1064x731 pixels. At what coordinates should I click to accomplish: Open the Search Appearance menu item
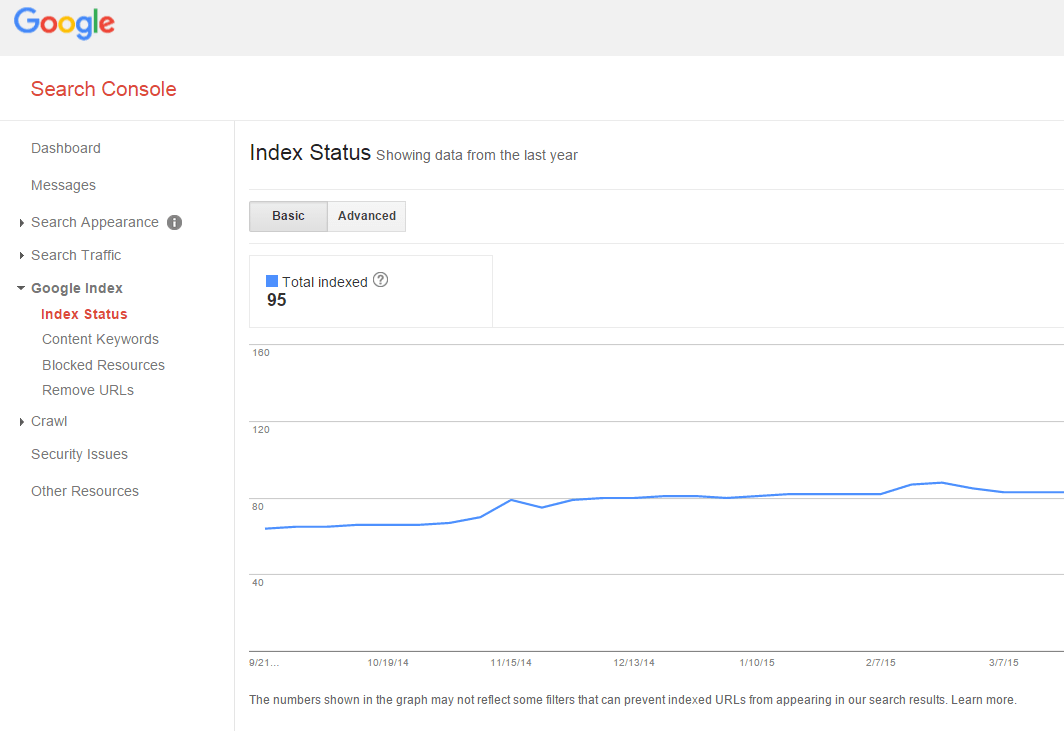click(94, 222)
